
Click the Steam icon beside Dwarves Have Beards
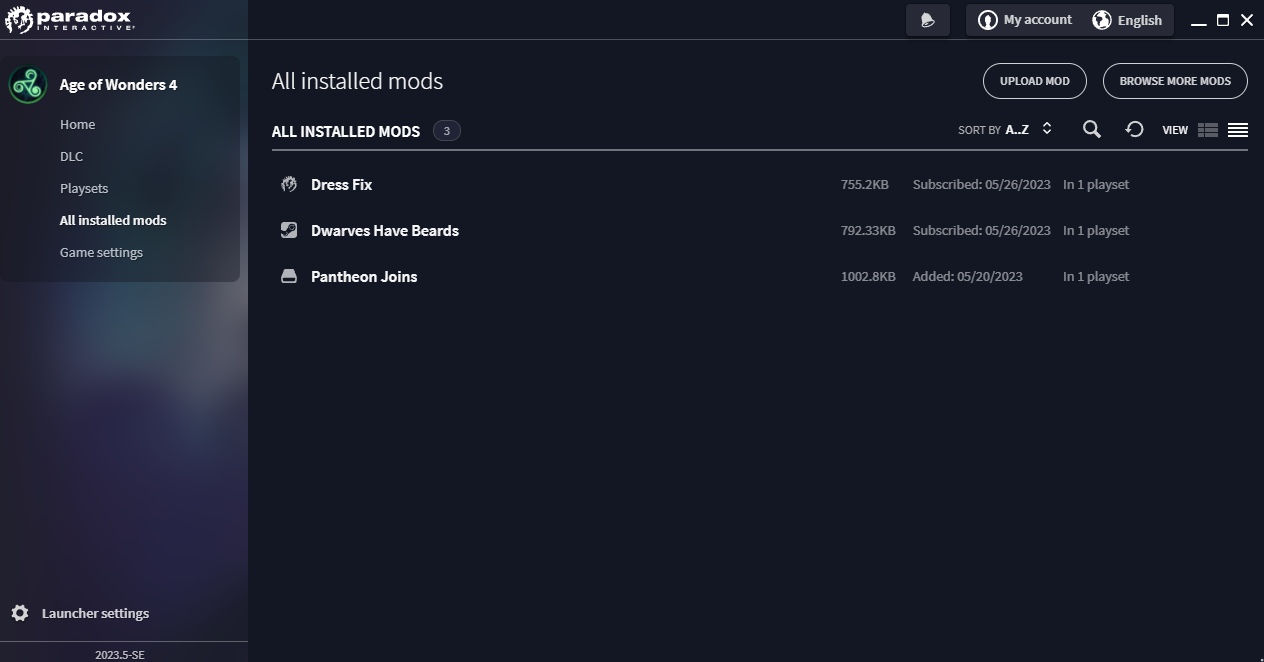click(289, 230)
